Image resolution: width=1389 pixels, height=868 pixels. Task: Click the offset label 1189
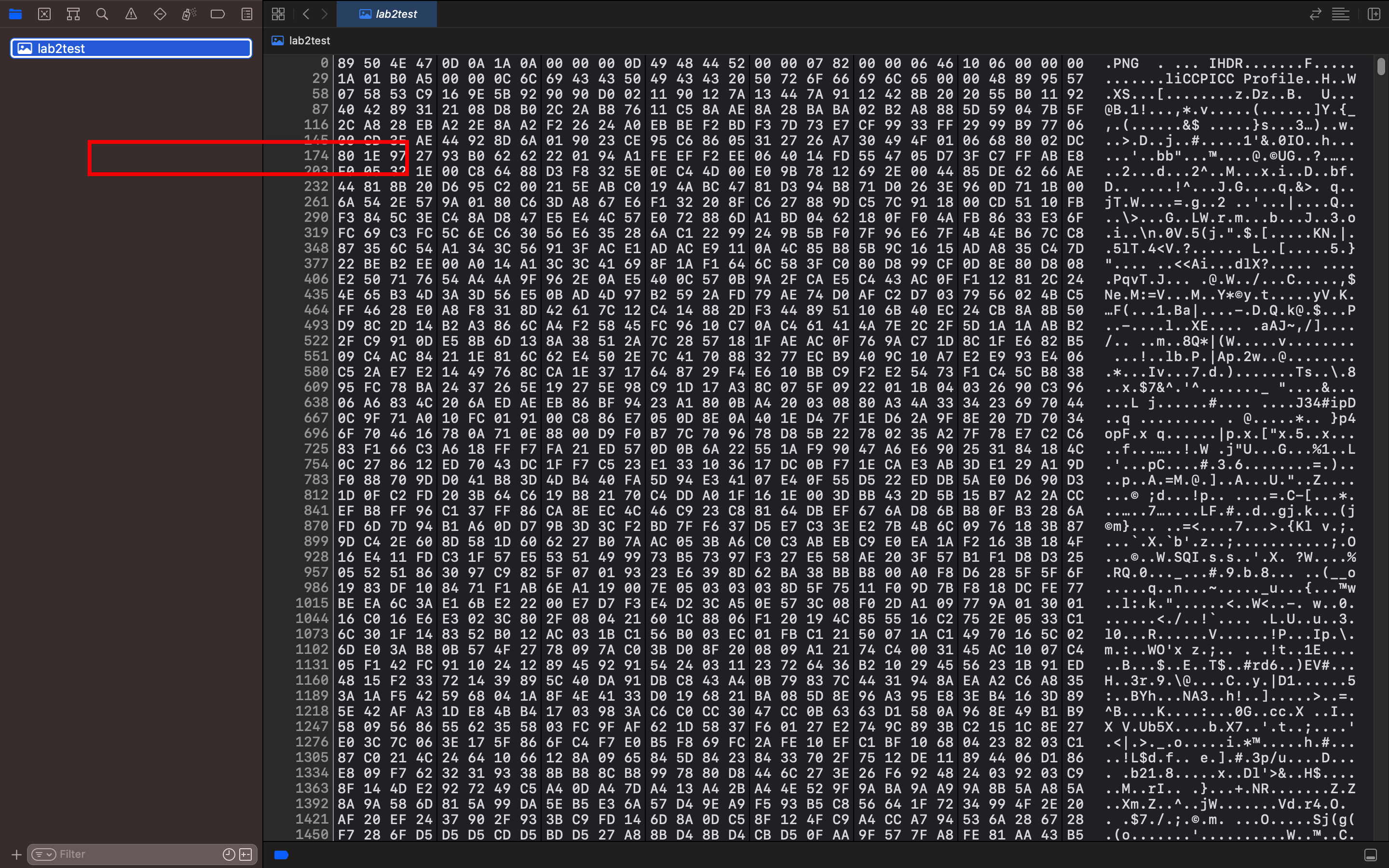pos(312,696)
